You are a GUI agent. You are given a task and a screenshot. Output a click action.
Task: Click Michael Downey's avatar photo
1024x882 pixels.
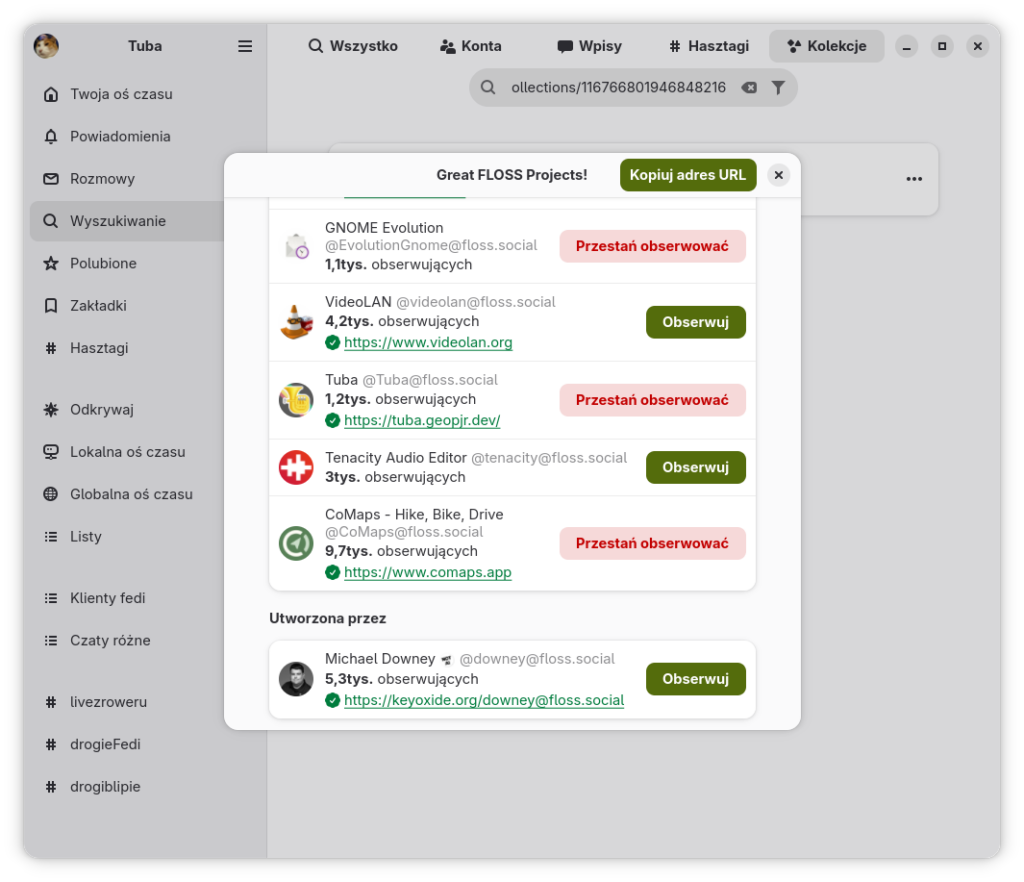pyautogui.click(x=296, y=679)
